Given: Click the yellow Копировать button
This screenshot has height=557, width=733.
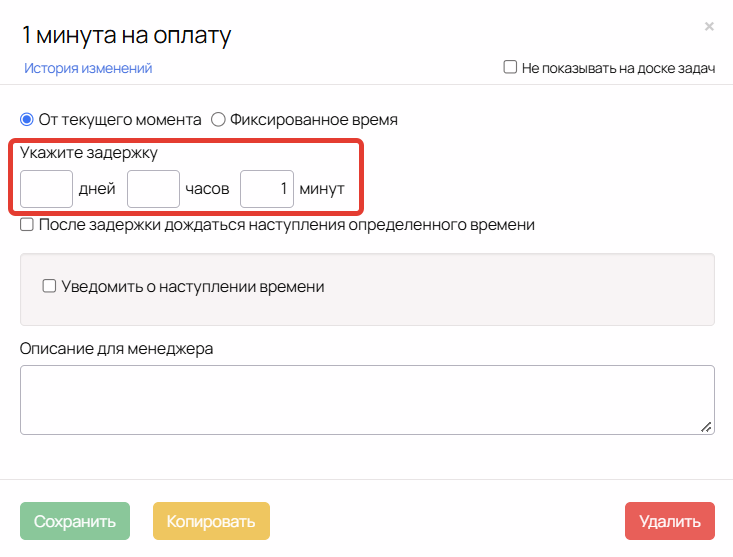Looking at the screenshot, I should (x=211, y=521).
